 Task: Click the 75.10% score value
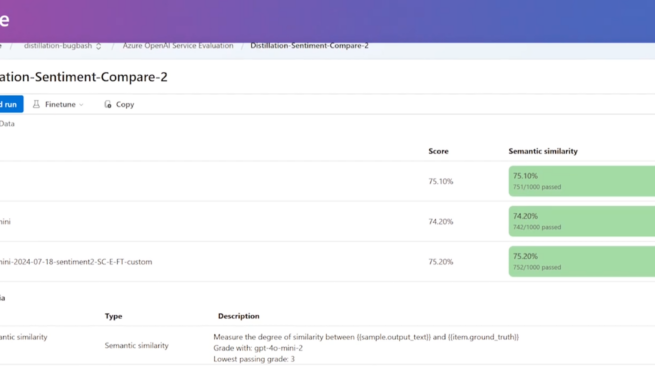[441, 181]
